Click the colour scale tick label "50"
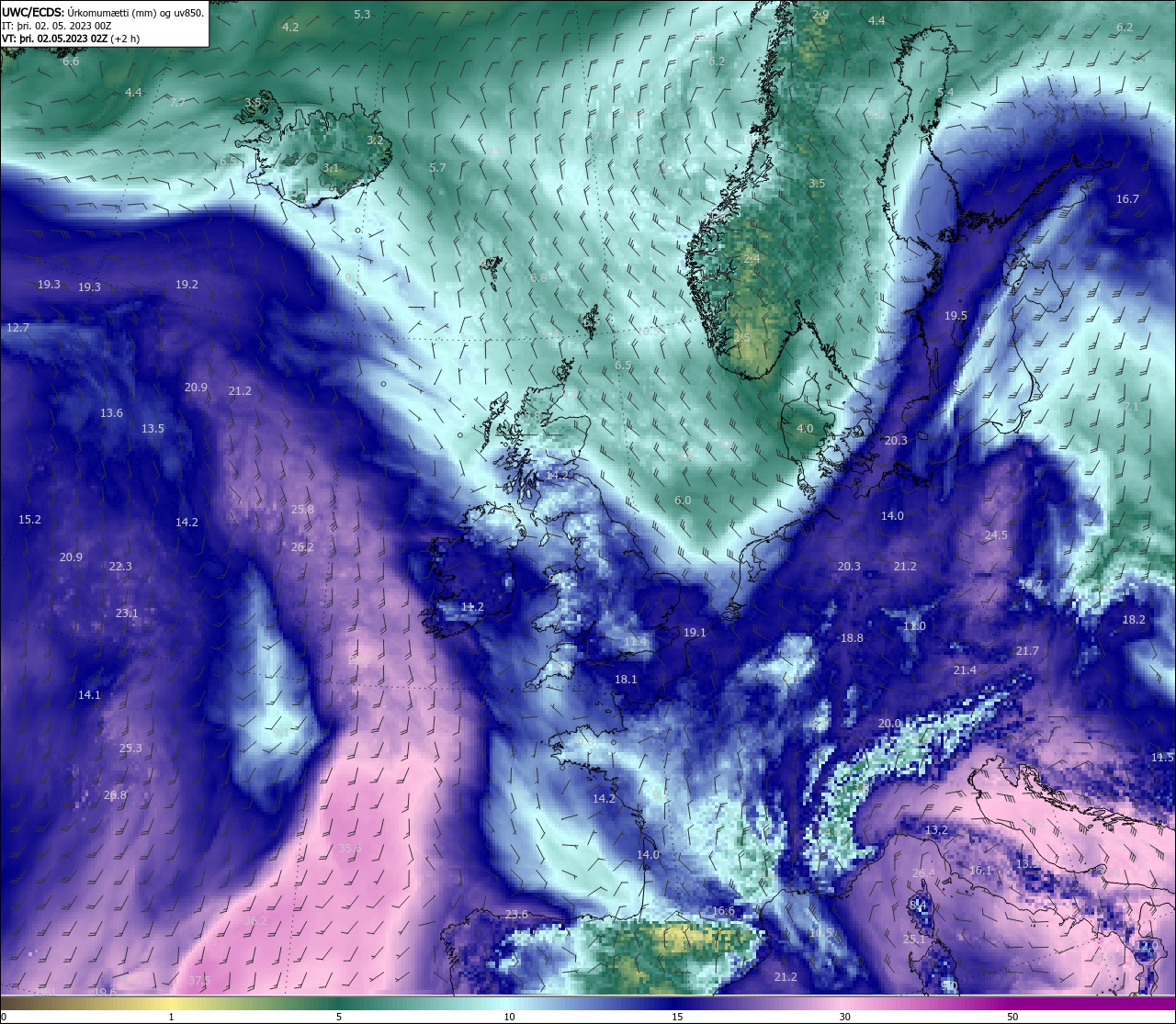 click(1012, 1017)
